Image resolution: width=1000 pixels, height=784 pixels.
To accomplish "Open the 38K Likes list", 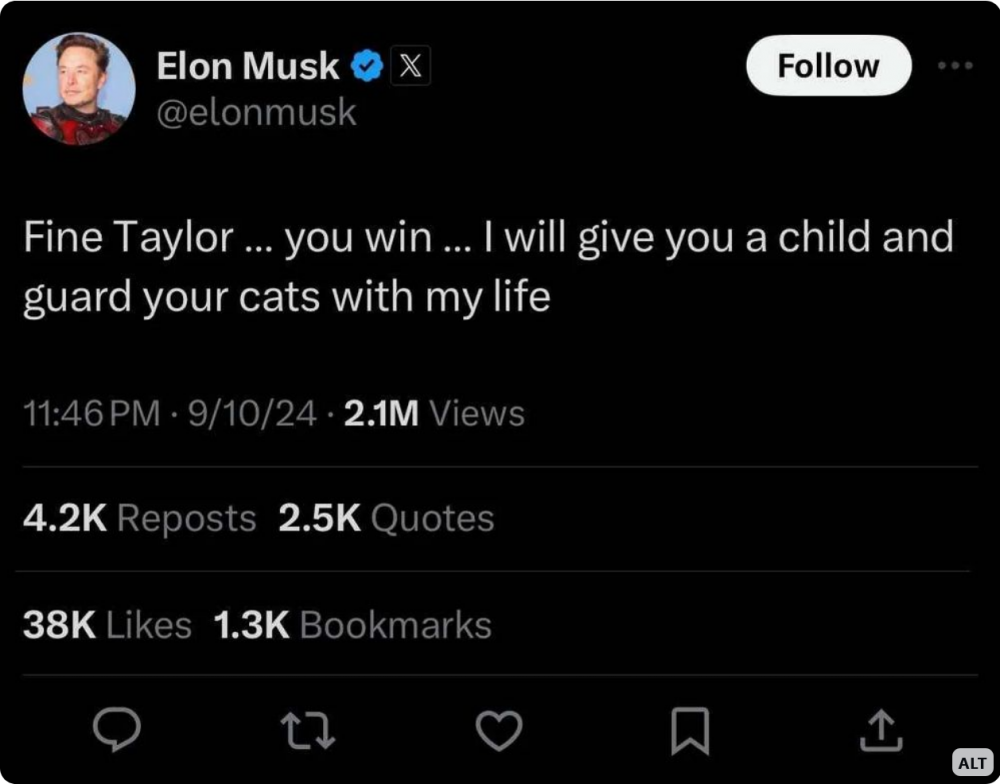I will tap(105, 624).
